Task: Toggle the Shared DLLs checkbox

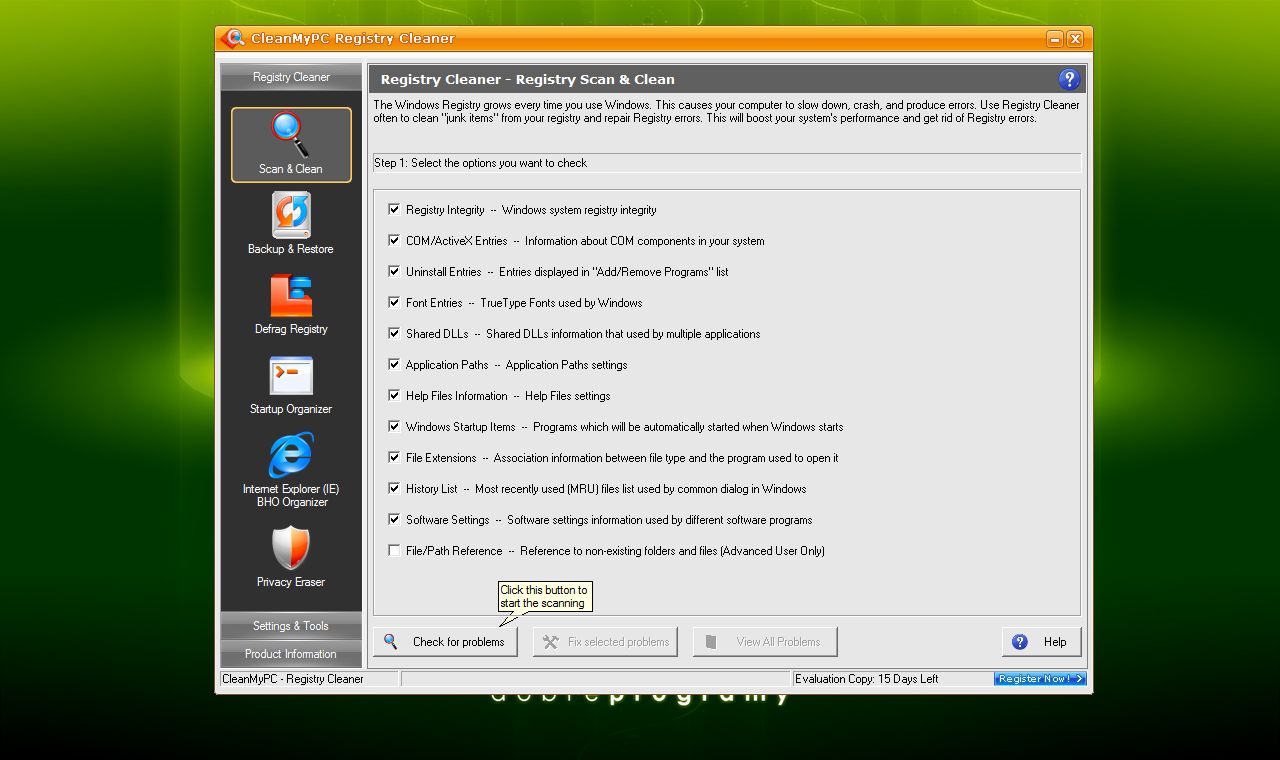Action: 394,334
